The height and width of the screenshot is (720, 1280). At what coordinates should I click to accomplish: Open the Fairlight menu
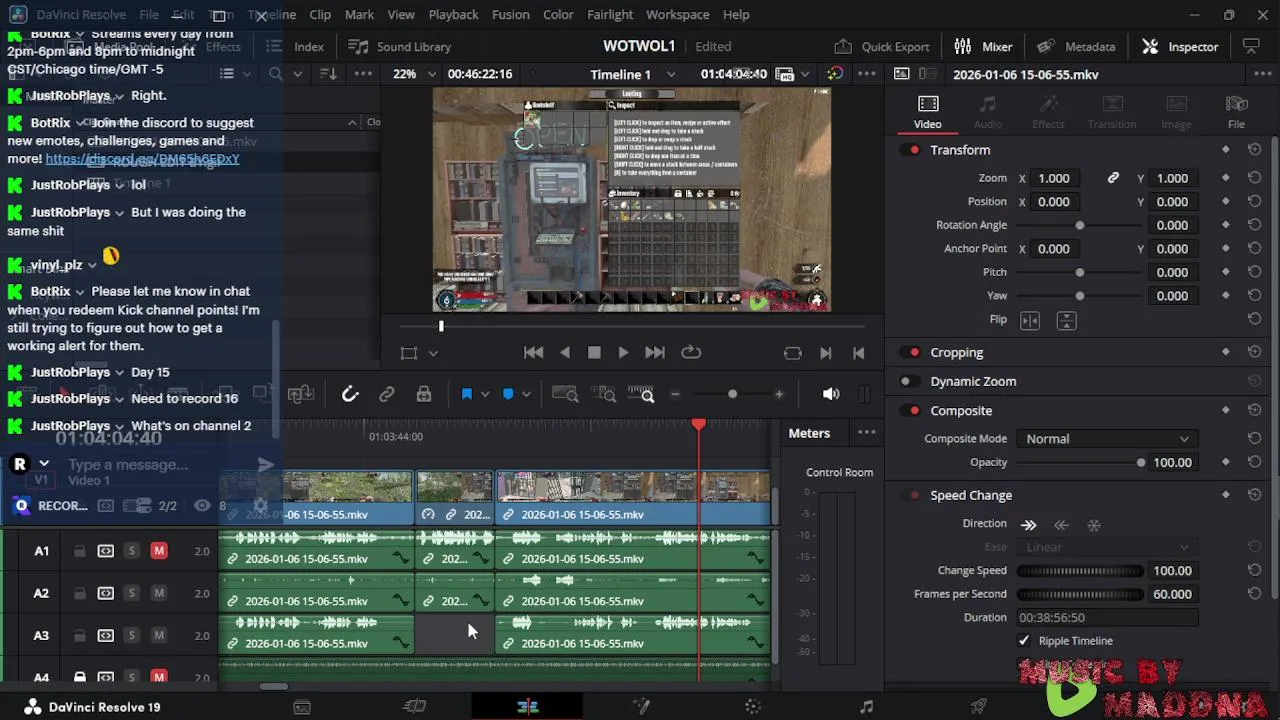pos(609,14)
